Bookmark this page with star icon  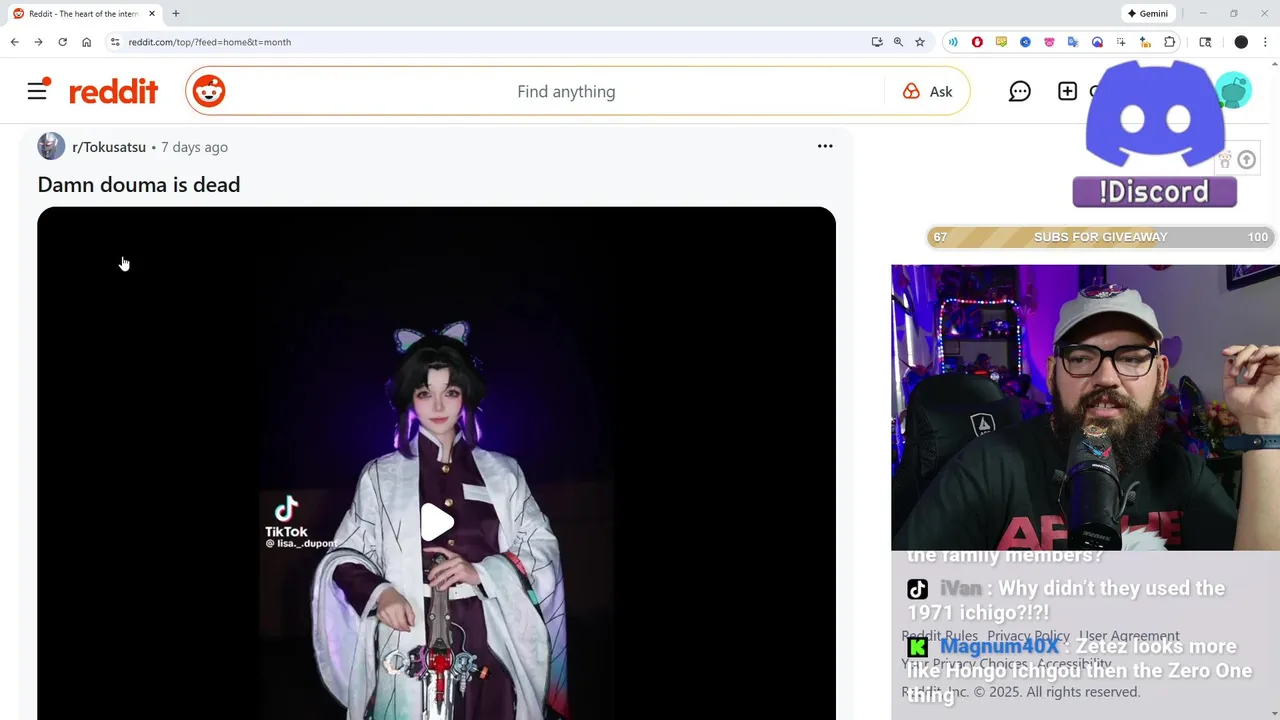[920, 42]
